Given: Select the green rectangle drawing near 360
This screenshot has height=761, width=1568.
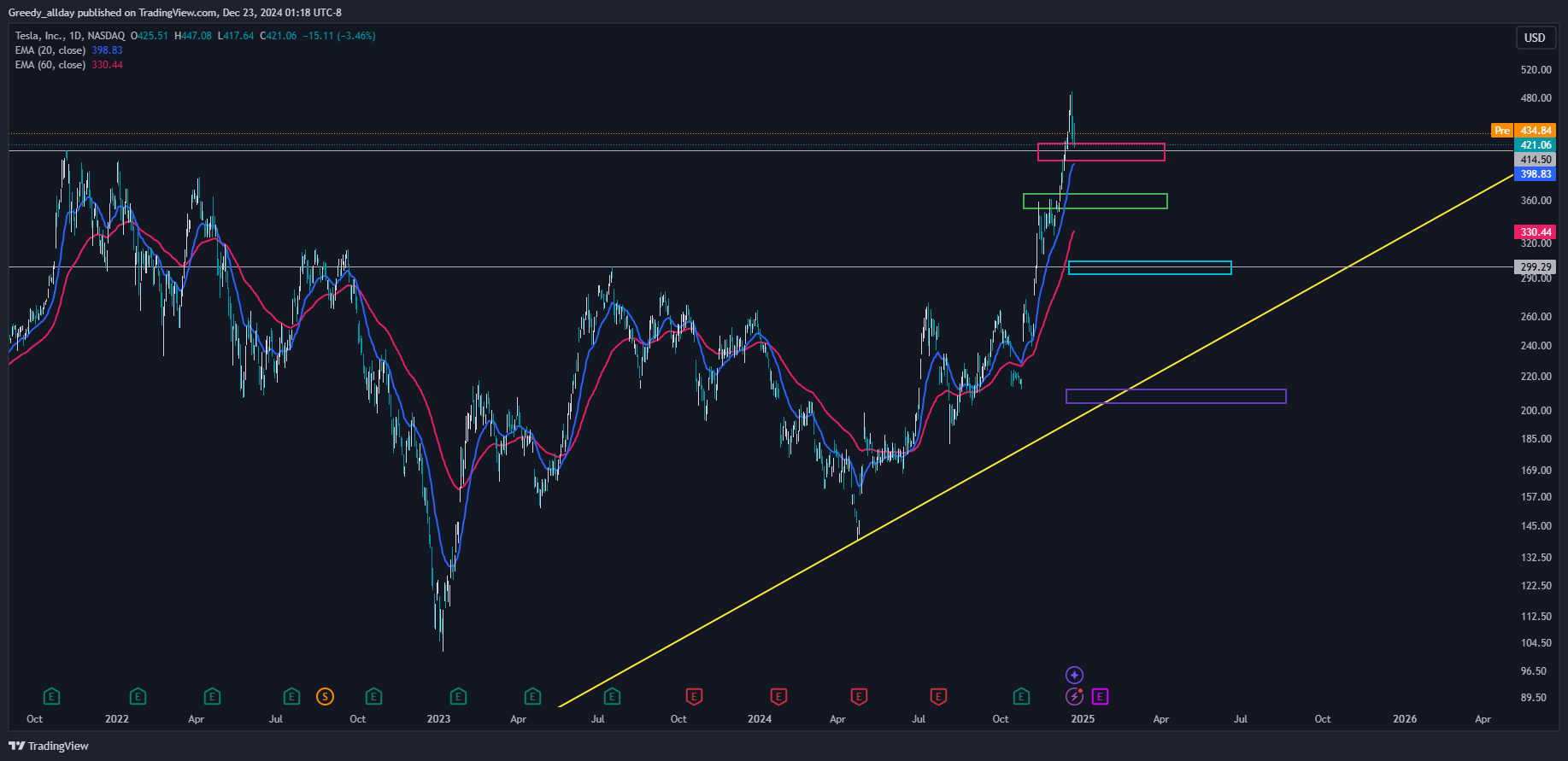Looking at the screenshot, I should click(1095, 202).
